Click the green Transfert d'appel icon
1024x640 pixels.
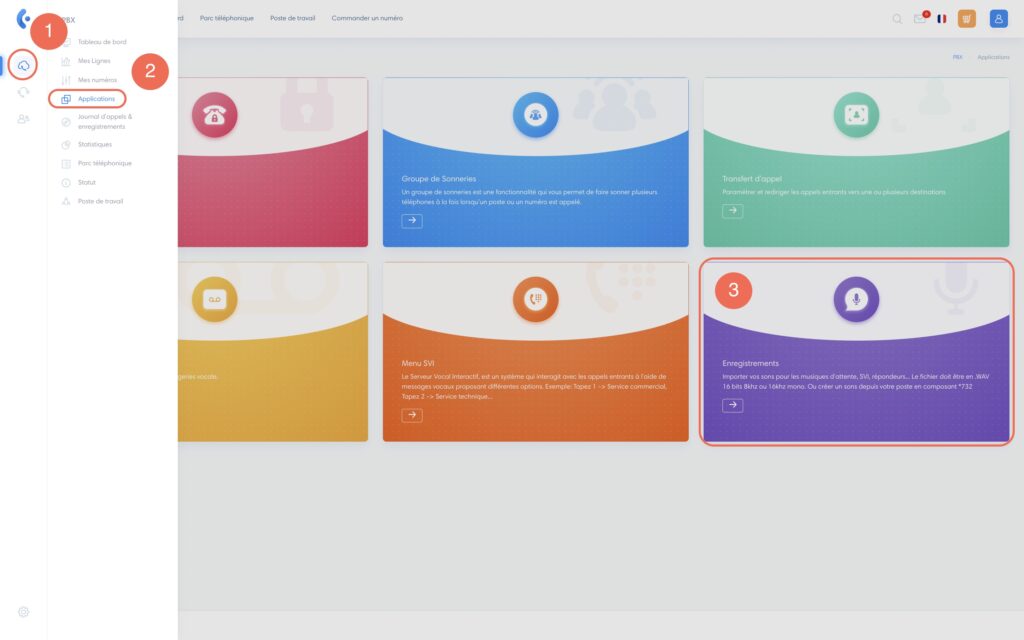856,114
